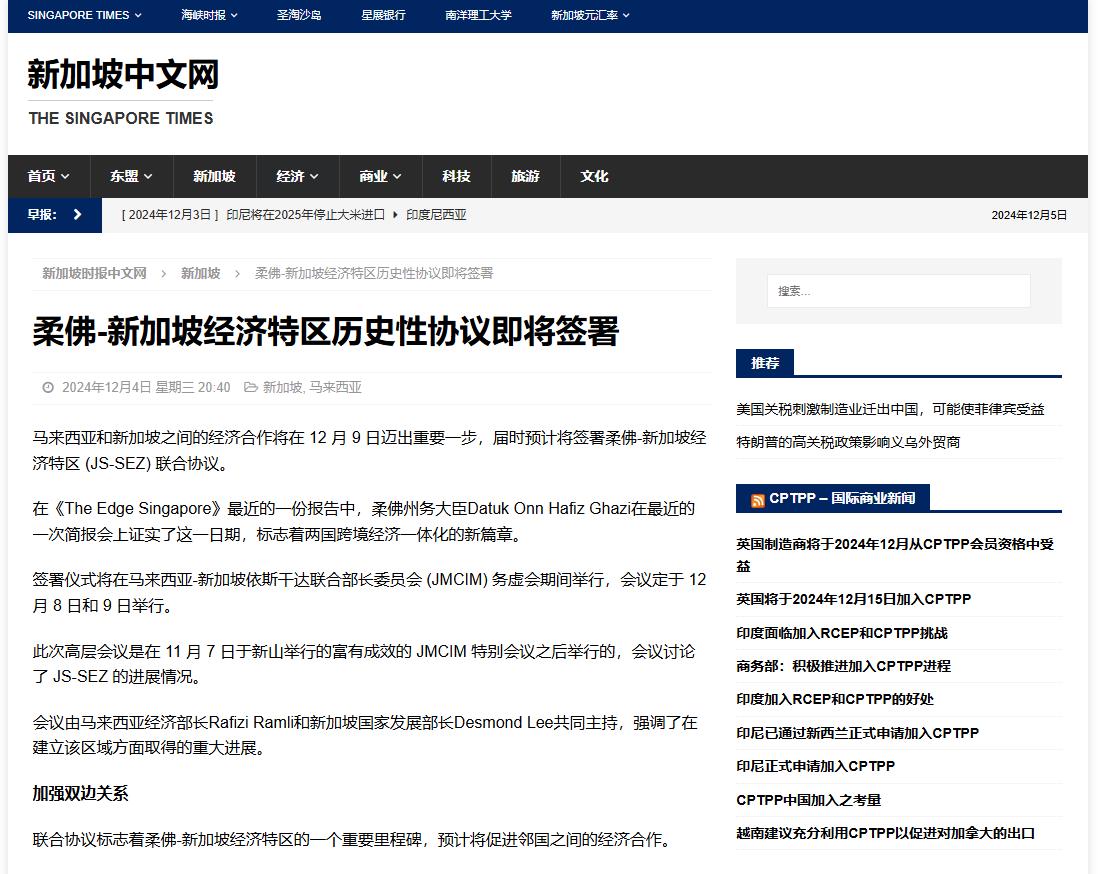Go to the 文化 section

594,176
